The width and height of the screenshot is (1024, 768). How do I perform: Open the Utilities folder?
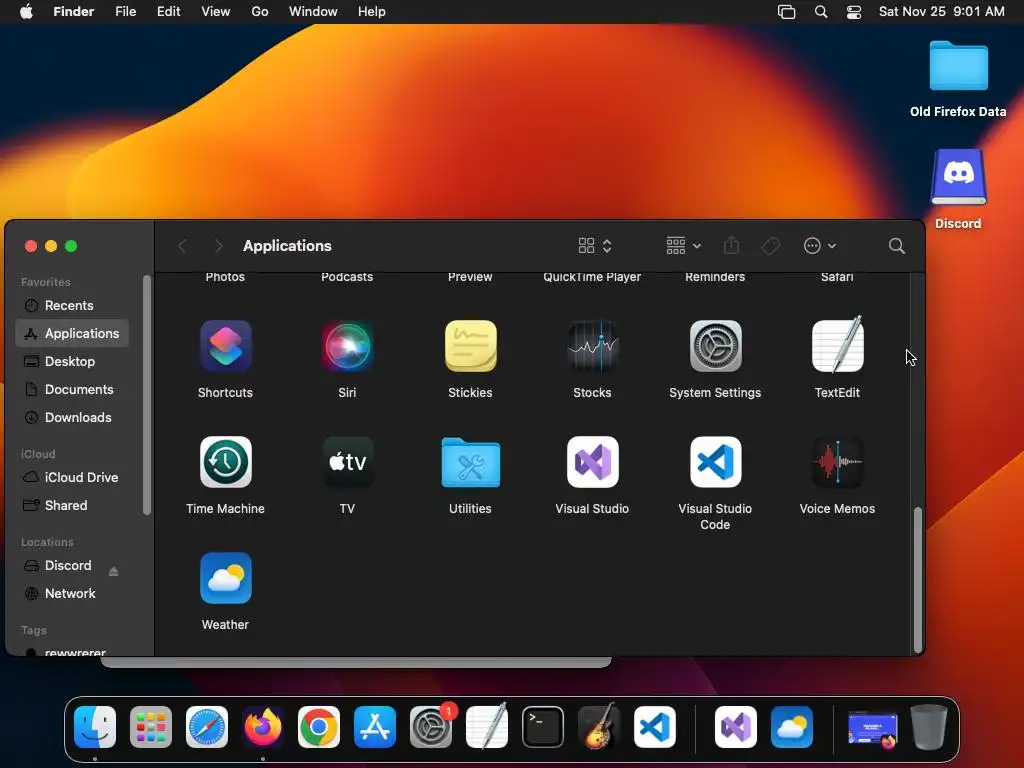[470, 462]
